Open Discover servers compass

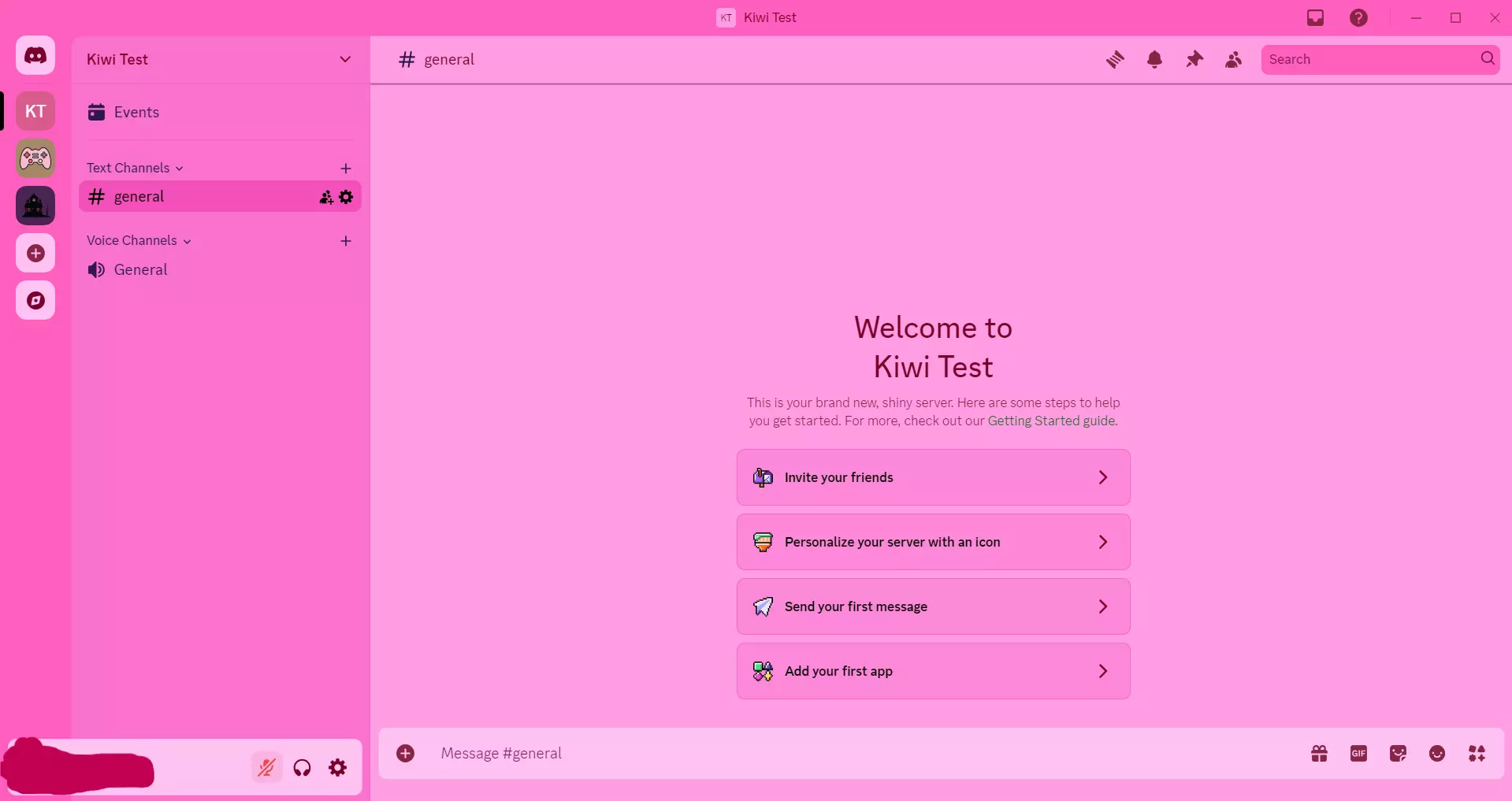(x=35, y=300)
